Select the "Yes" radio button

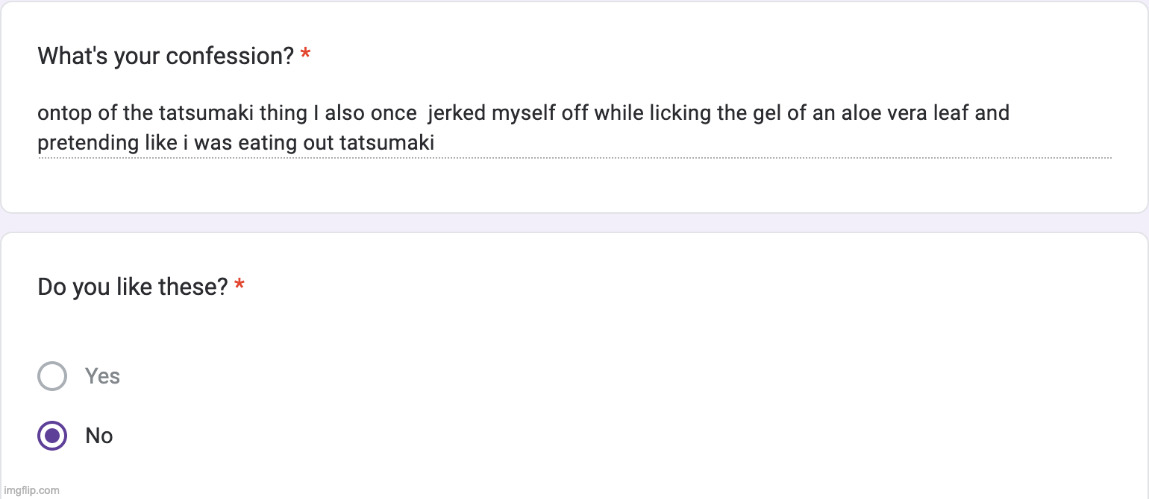tap(52, 376)
